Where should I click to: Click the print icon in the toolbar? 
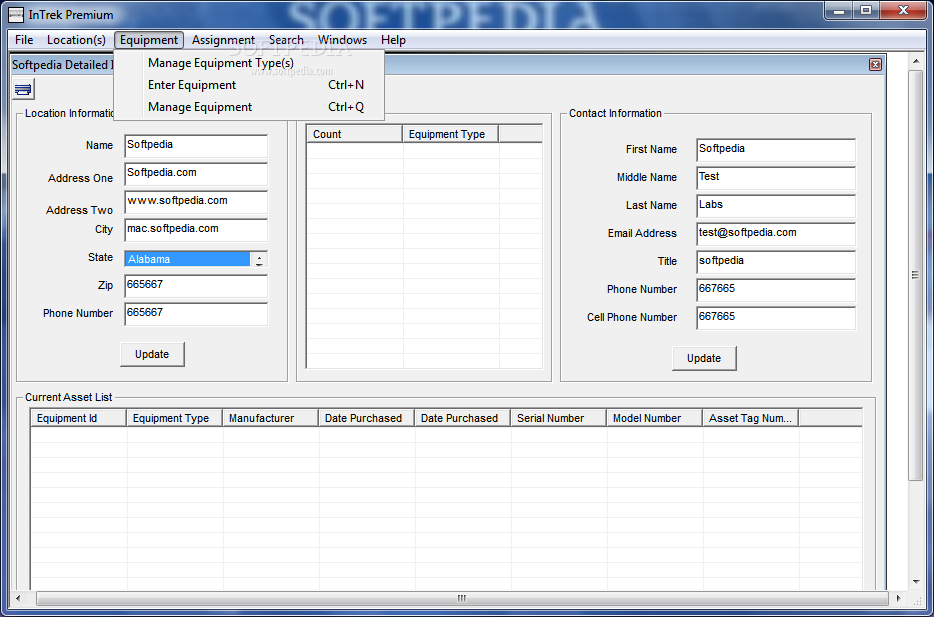pos(24,90)
